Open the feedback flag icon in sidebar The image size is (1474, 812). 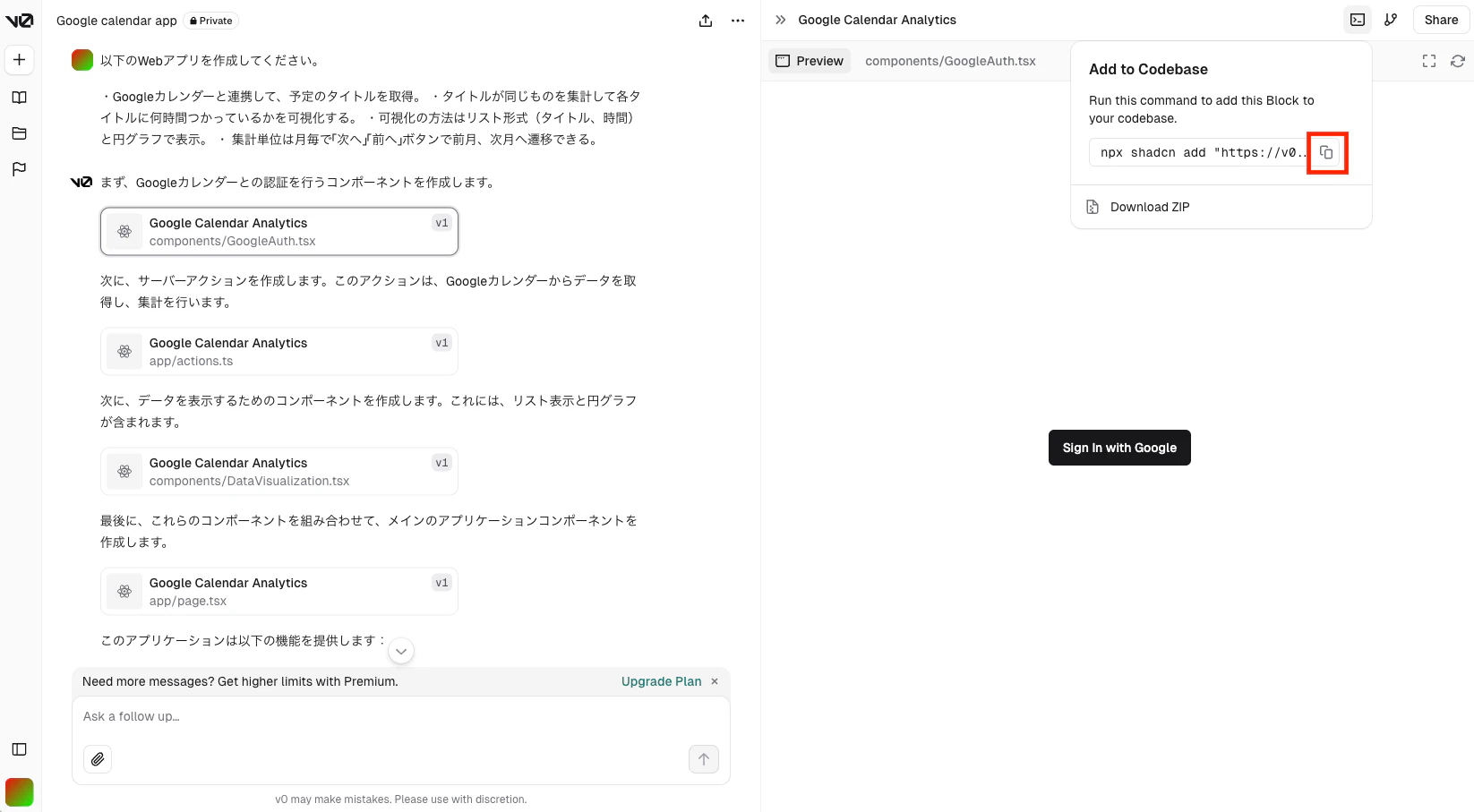click(x=20, y=169)
